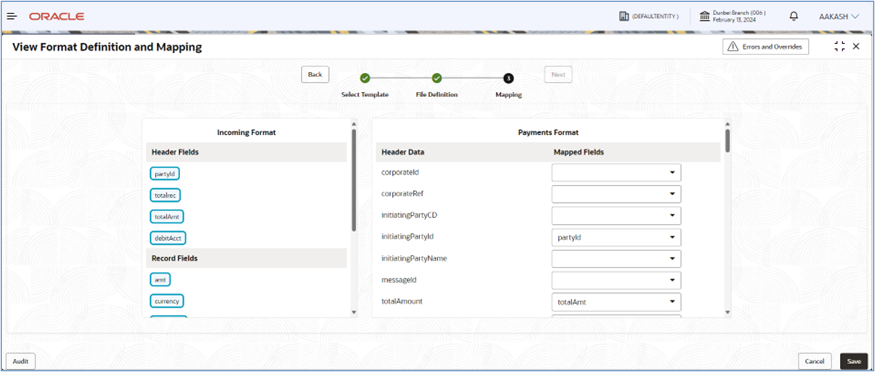Image resolution: width=875 pixels, height=372 pixels.
Task: Open initiatingPartyCD mapped field dropdown
Action: [x=616, y=216]
